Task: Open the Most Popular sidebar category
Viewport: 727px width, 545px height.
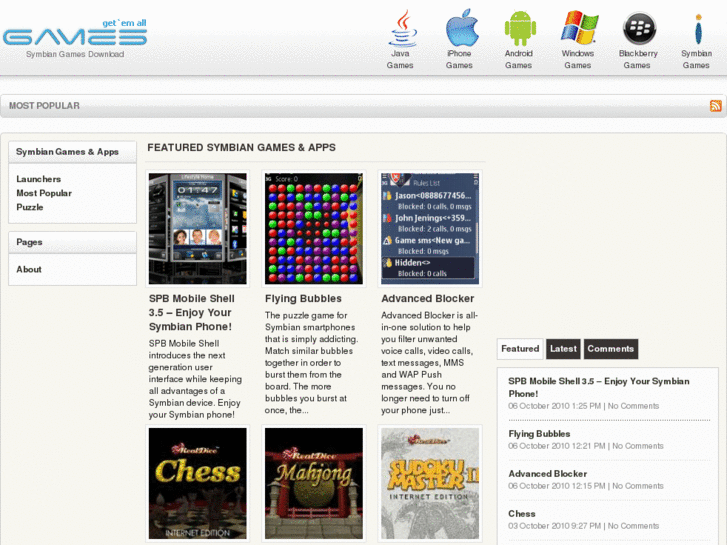Action: pos(44,193)
